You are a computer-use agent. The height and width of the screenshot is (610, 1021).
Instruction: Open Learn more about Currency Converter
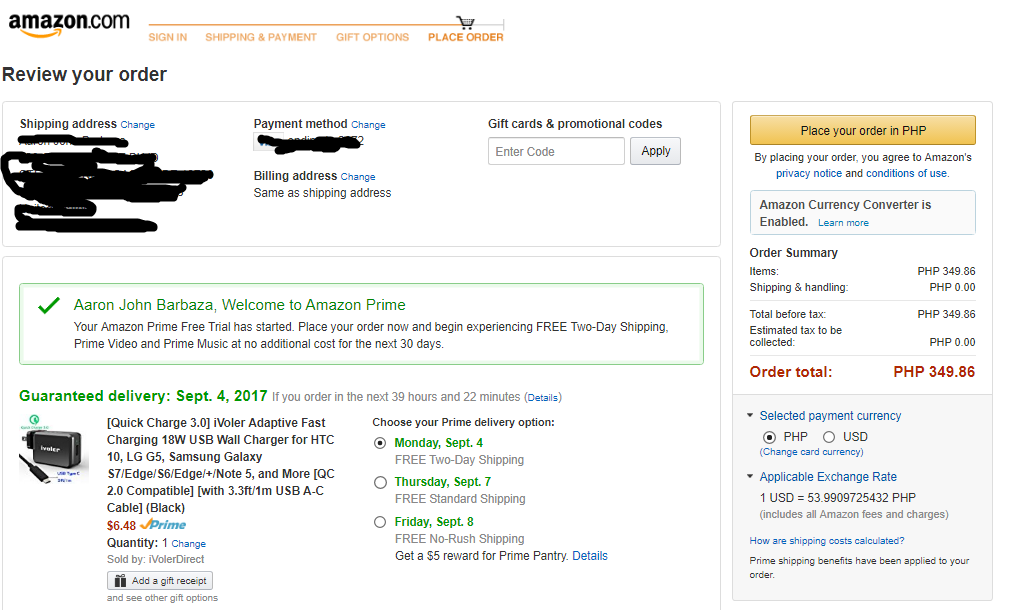843,223
